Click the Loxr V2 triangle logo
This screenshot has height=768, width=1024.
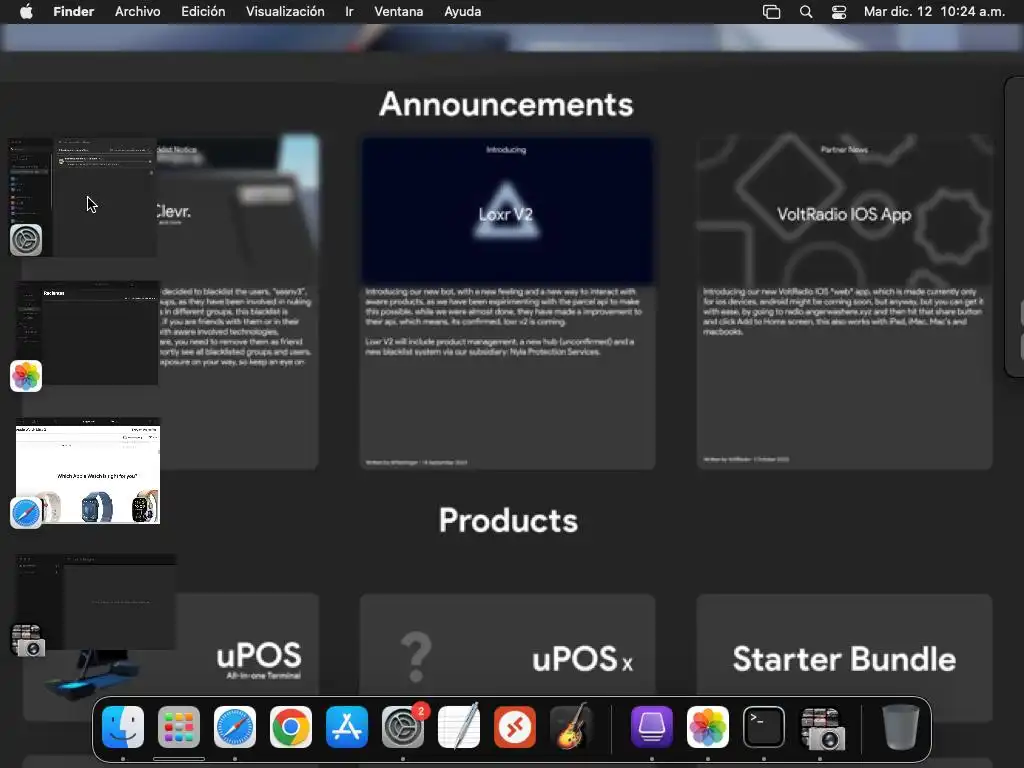[505, 210]
